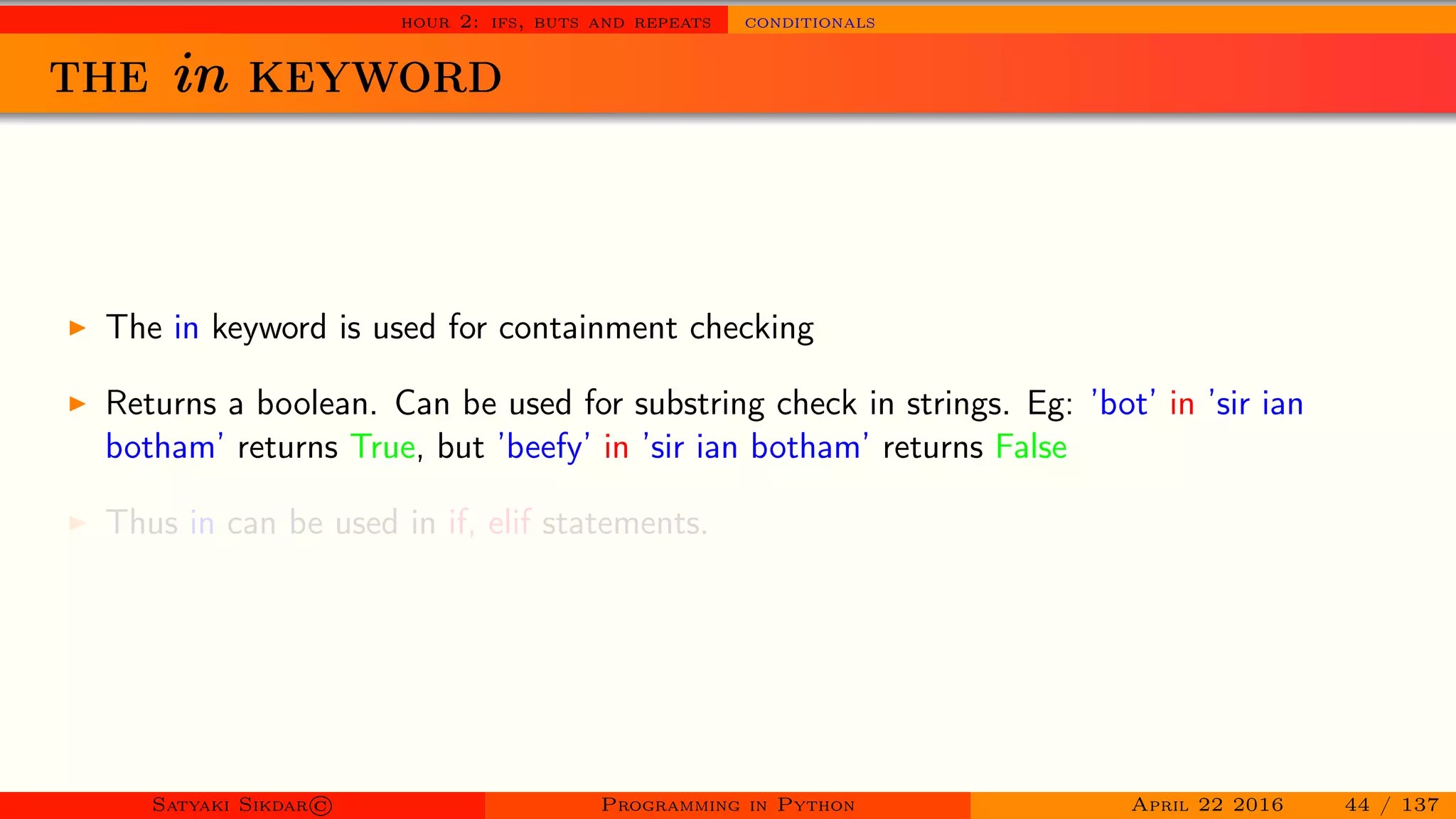Click the green word 'True'

point(383,447)
